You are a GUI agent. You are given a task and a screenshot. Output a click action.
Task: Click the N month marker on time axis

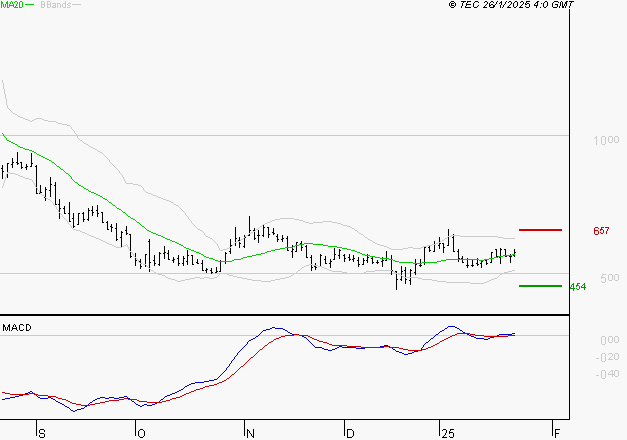pos(250,434)
